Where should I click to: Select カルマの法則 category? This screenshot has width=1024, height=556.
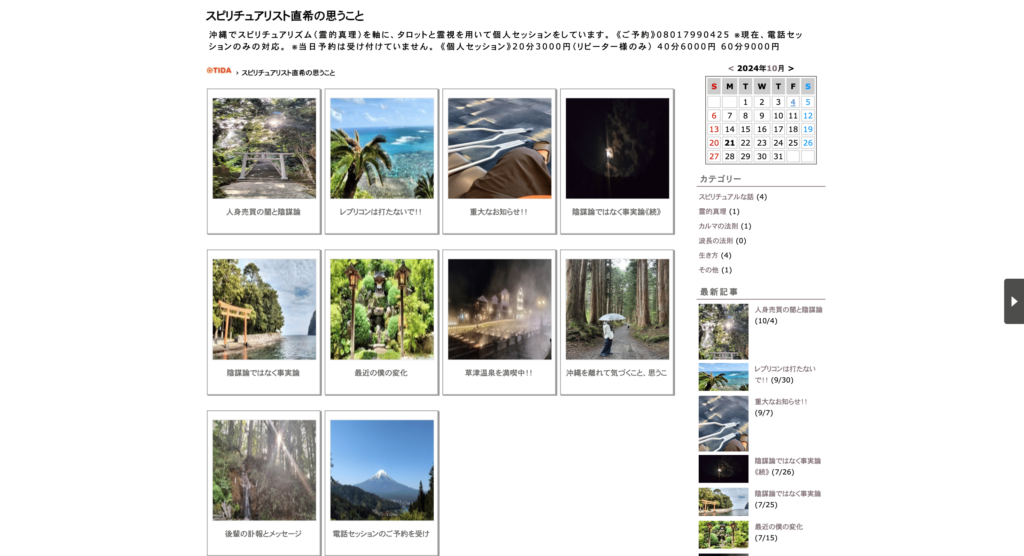click(718, 226)
